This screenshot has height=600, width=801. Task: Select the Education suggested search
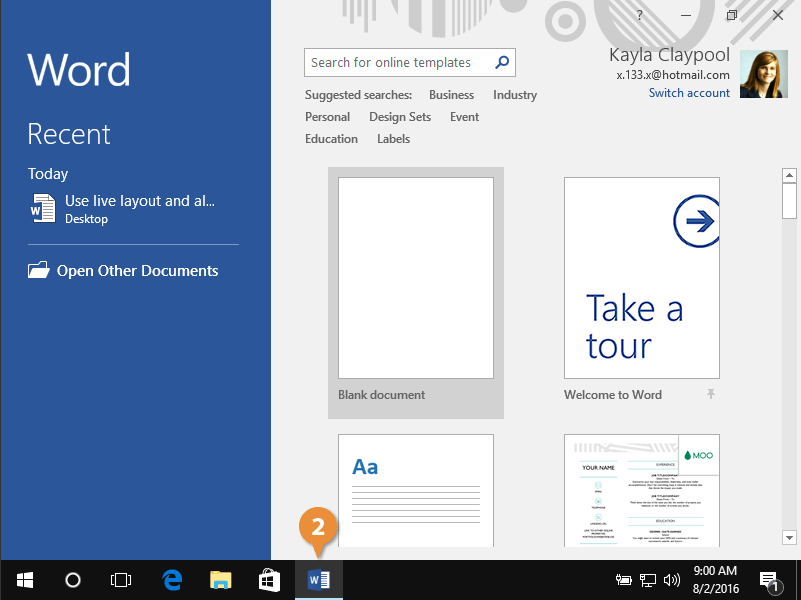coord(331,139)
